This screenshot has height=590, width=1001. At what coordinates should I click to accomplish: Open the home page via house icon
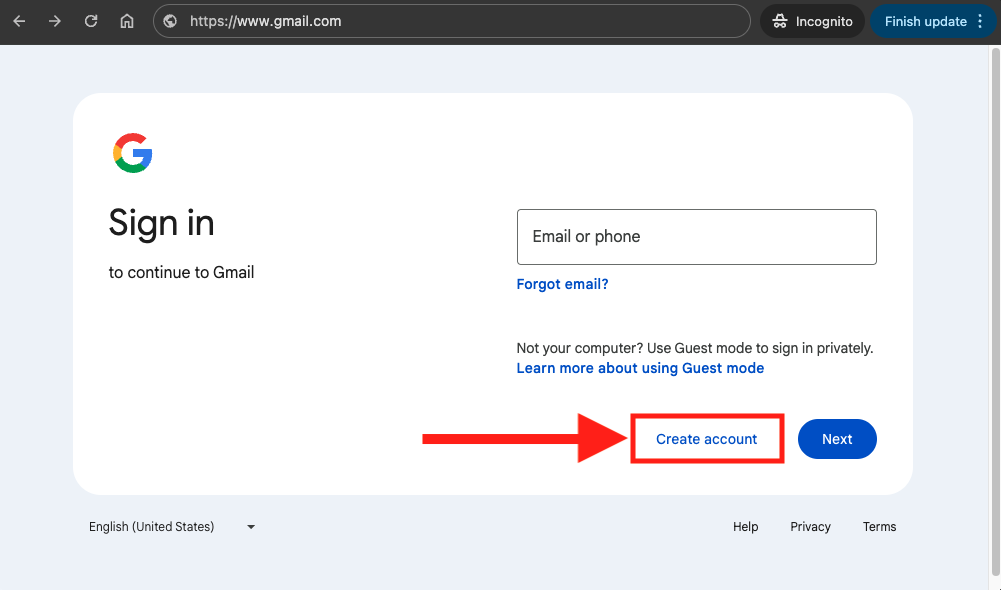127,21
